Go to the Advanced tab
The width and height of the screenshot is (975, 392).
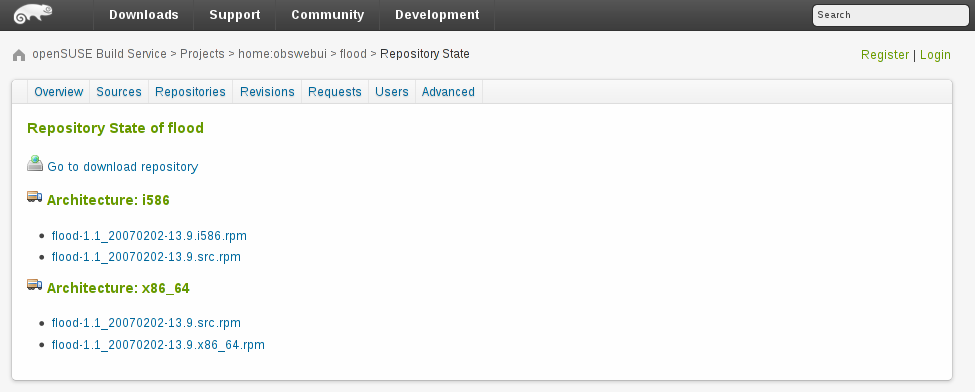click(x=448, y=91)
